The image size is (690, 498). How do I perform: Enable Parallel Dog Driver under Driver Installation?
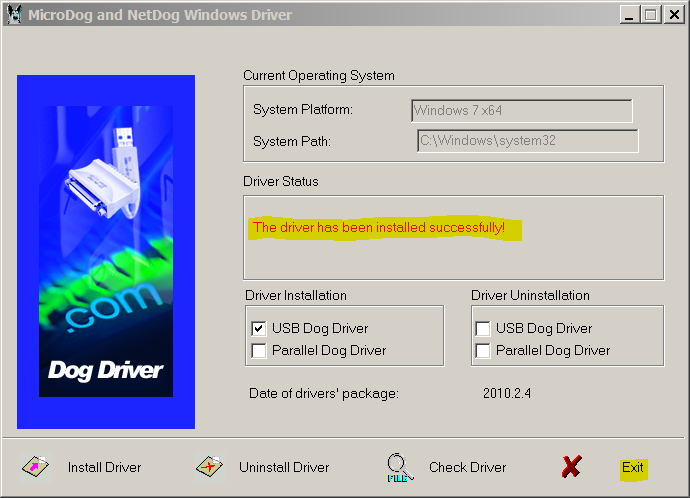pos(259,351)
